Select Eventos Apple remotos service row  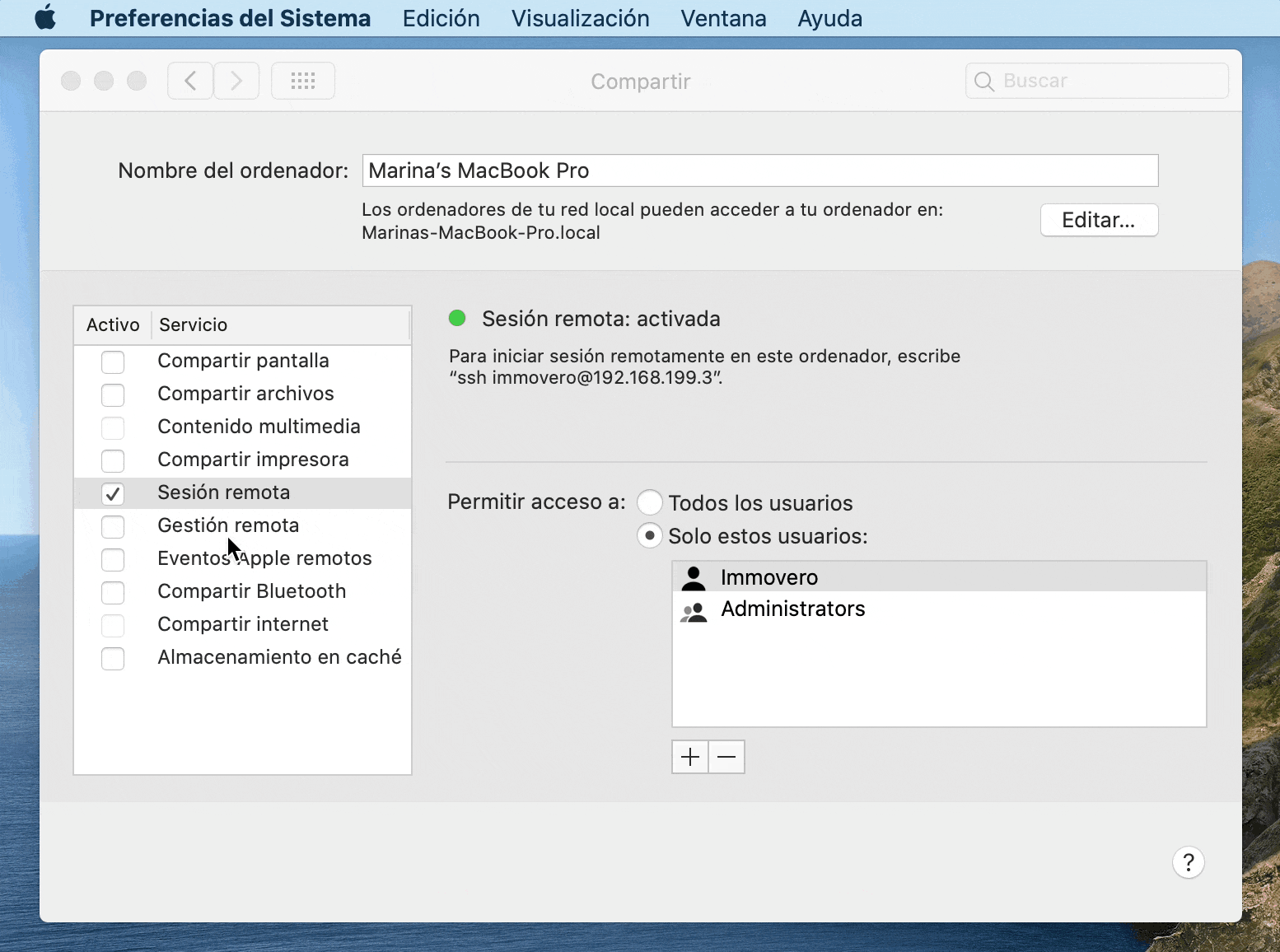click(x=242, y=559)
